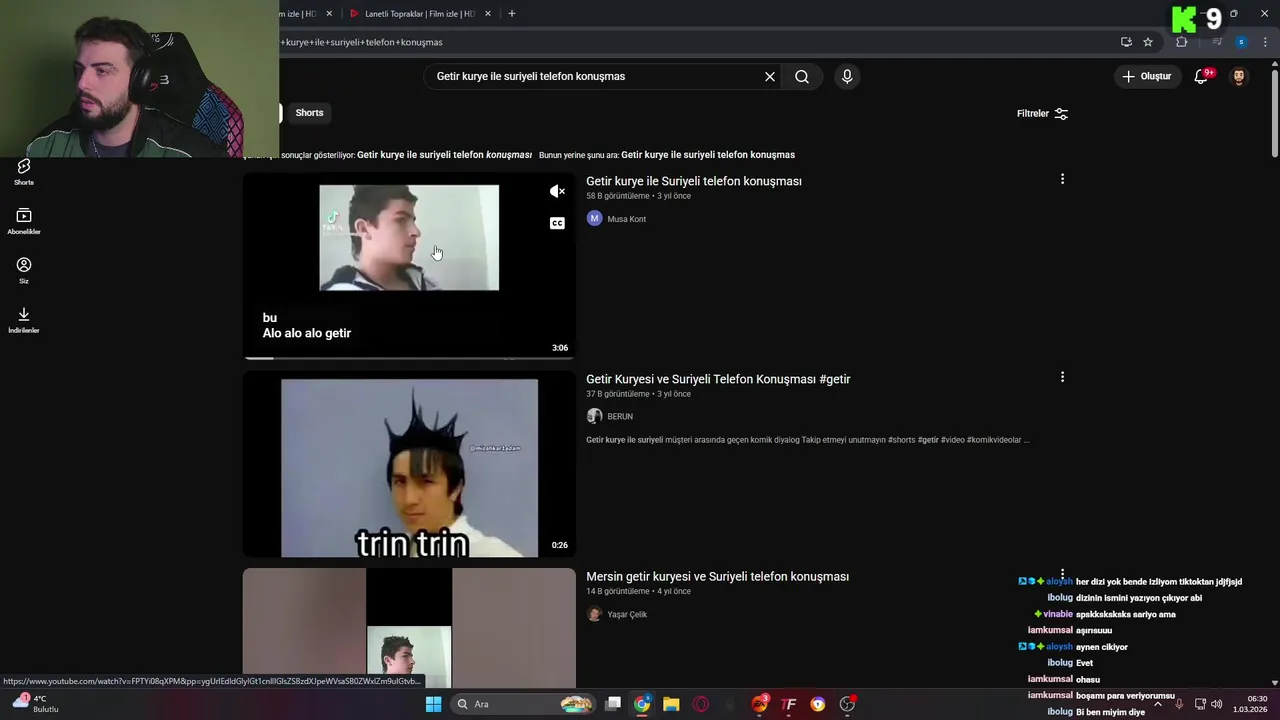
Task: Open 'Mersin getir kuryesi ve Suriyeli' title
Action: [x=717, y=577]
